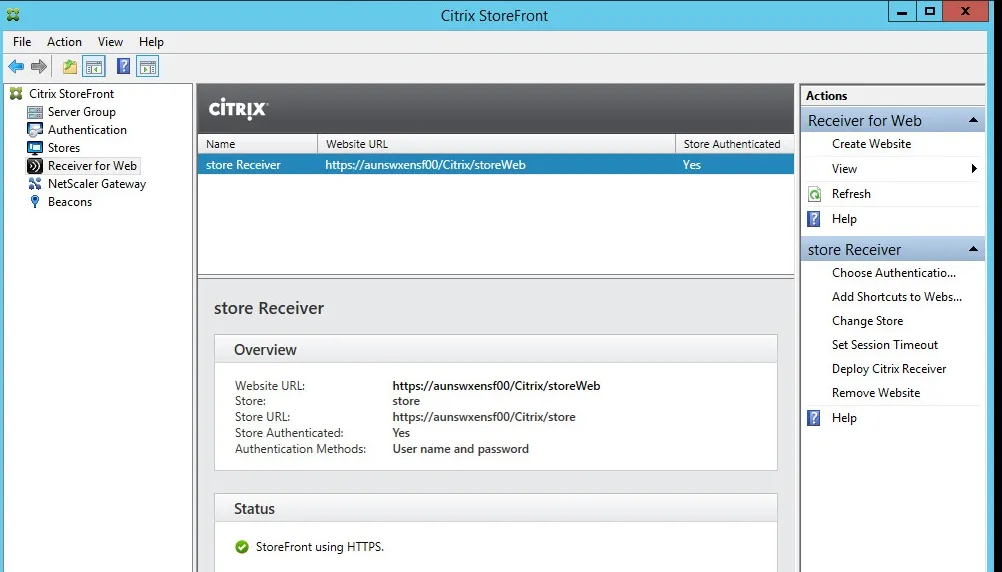Viewport: 1002px width, 572px height.
Task: Click the Store value 'store' in Overview
Action: coord(406,401)
